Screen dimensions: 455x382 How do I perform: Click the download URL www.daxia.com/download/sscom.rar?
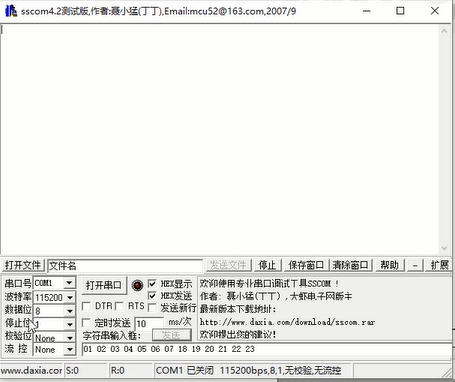point(287,322)
